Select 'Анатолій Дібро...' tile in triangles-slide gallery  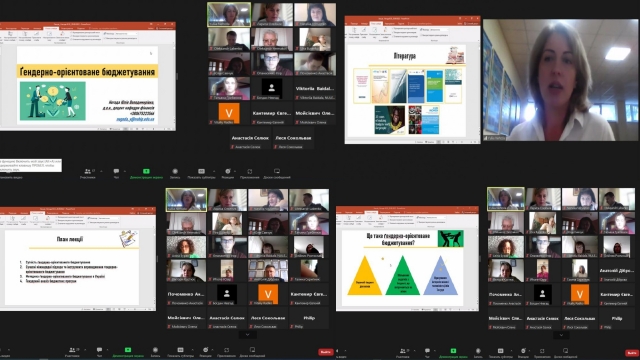[617, 271]
